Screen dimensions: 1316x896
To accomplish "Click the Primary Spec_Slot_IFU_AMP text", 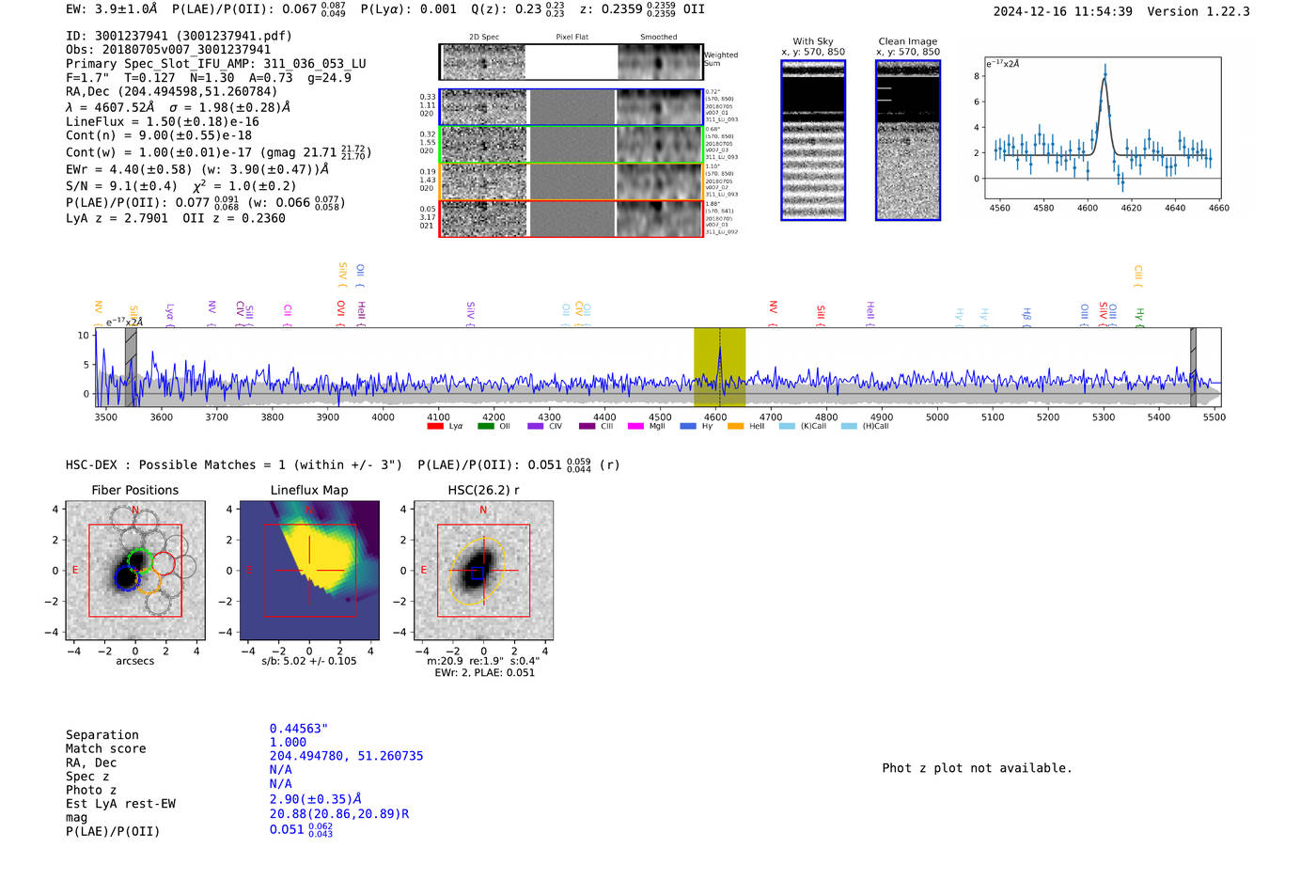I will 216,64.
